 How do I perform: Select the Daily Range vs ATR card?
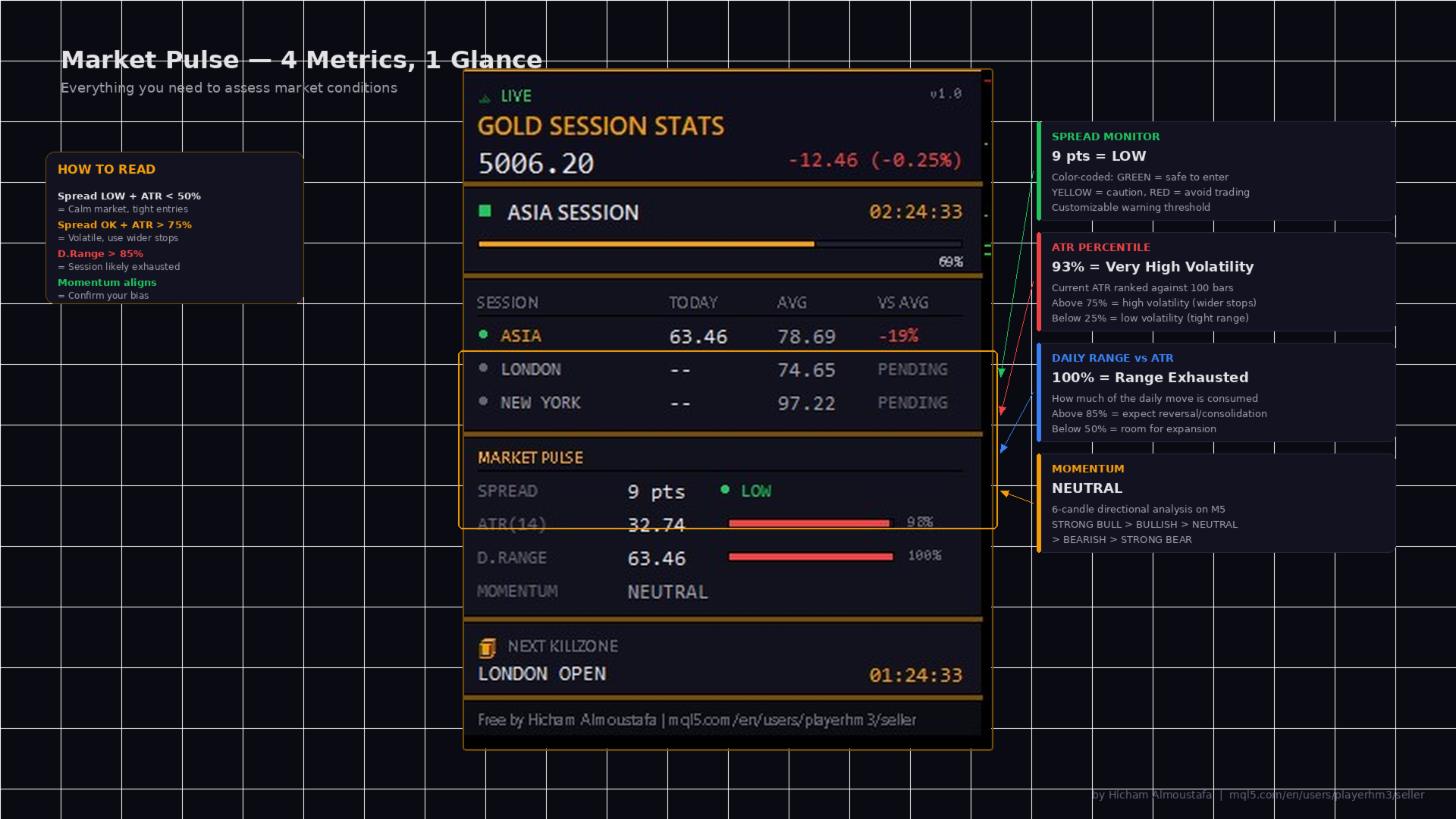pos(1216,393)
